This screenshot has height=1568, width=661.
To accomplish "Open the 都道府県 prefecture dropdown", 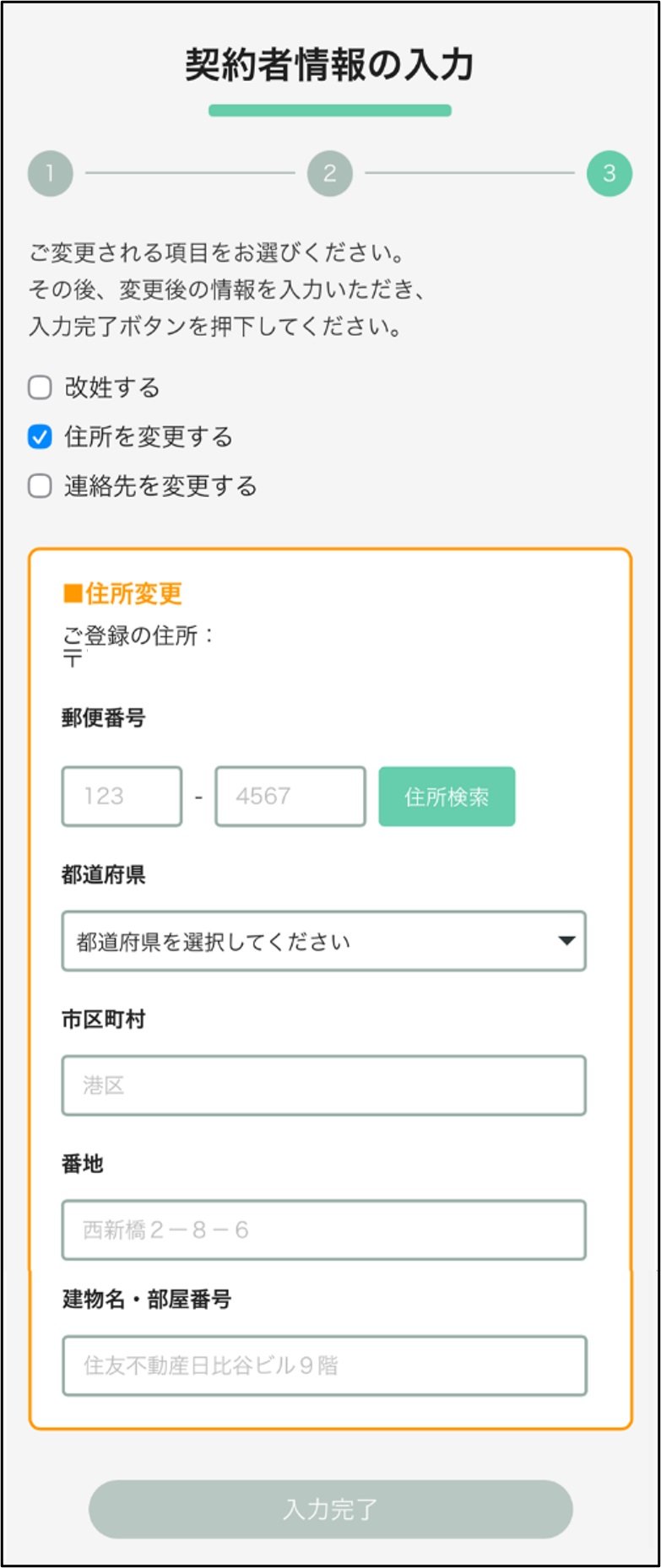I will (324, 942).
